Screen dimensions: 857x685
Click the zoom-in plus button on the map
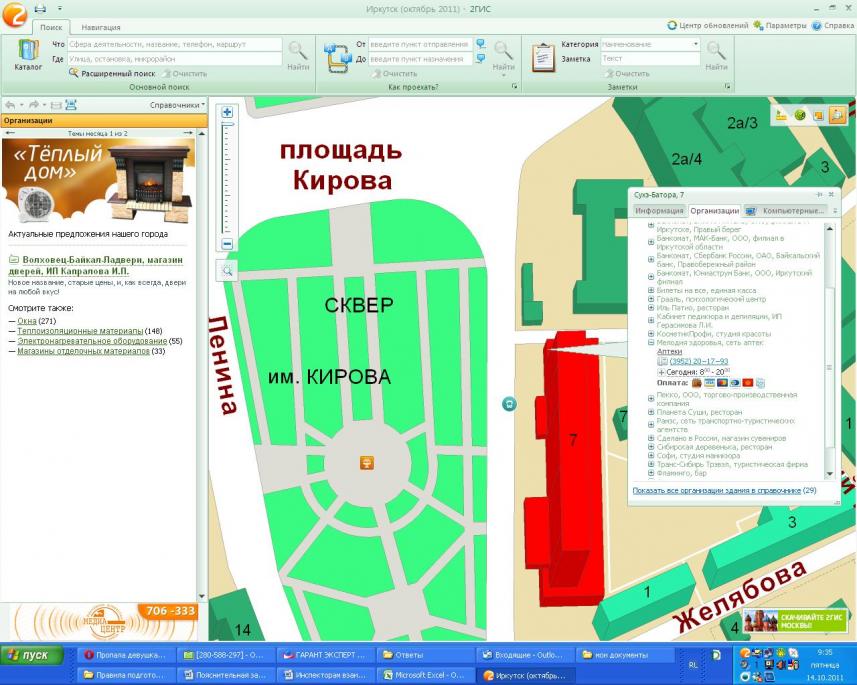pos(227,113)
